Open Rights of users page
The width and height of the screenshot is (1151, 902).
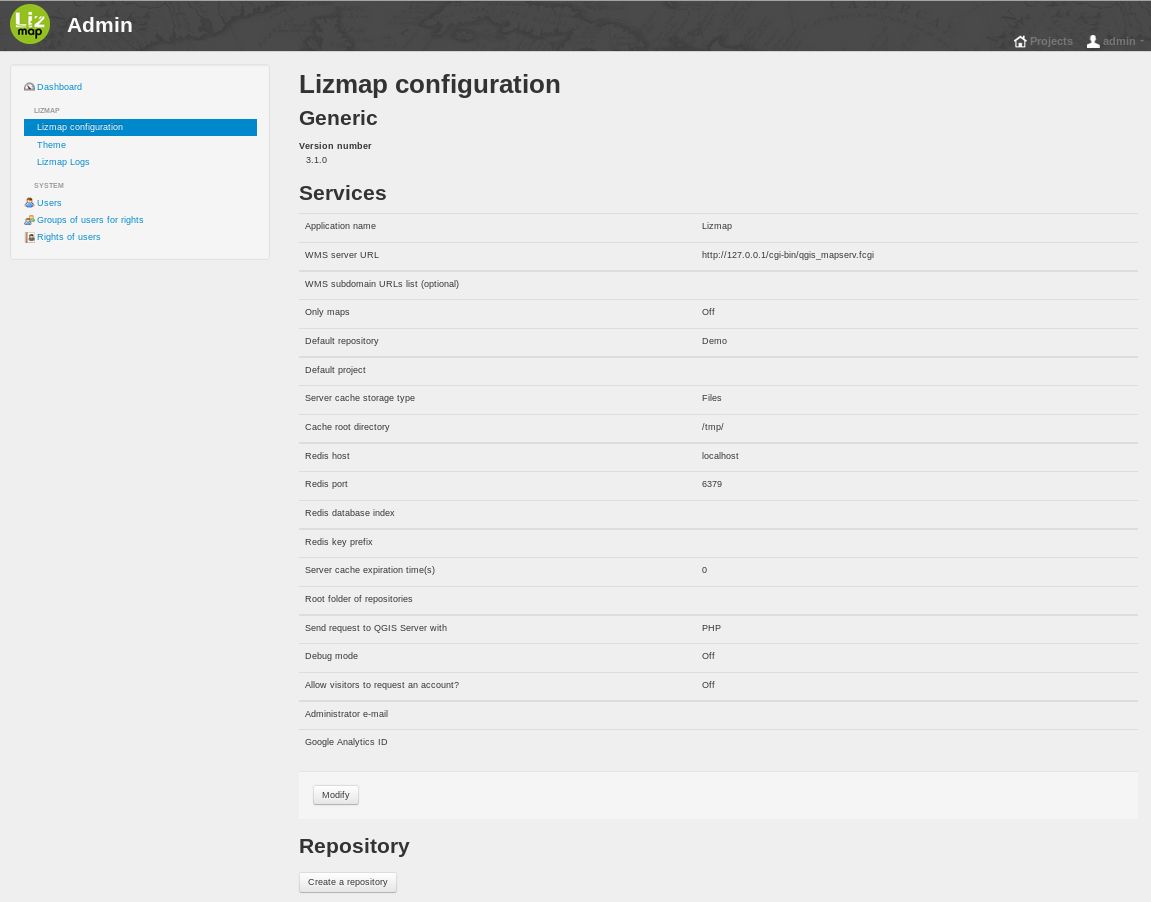[69, 237]
